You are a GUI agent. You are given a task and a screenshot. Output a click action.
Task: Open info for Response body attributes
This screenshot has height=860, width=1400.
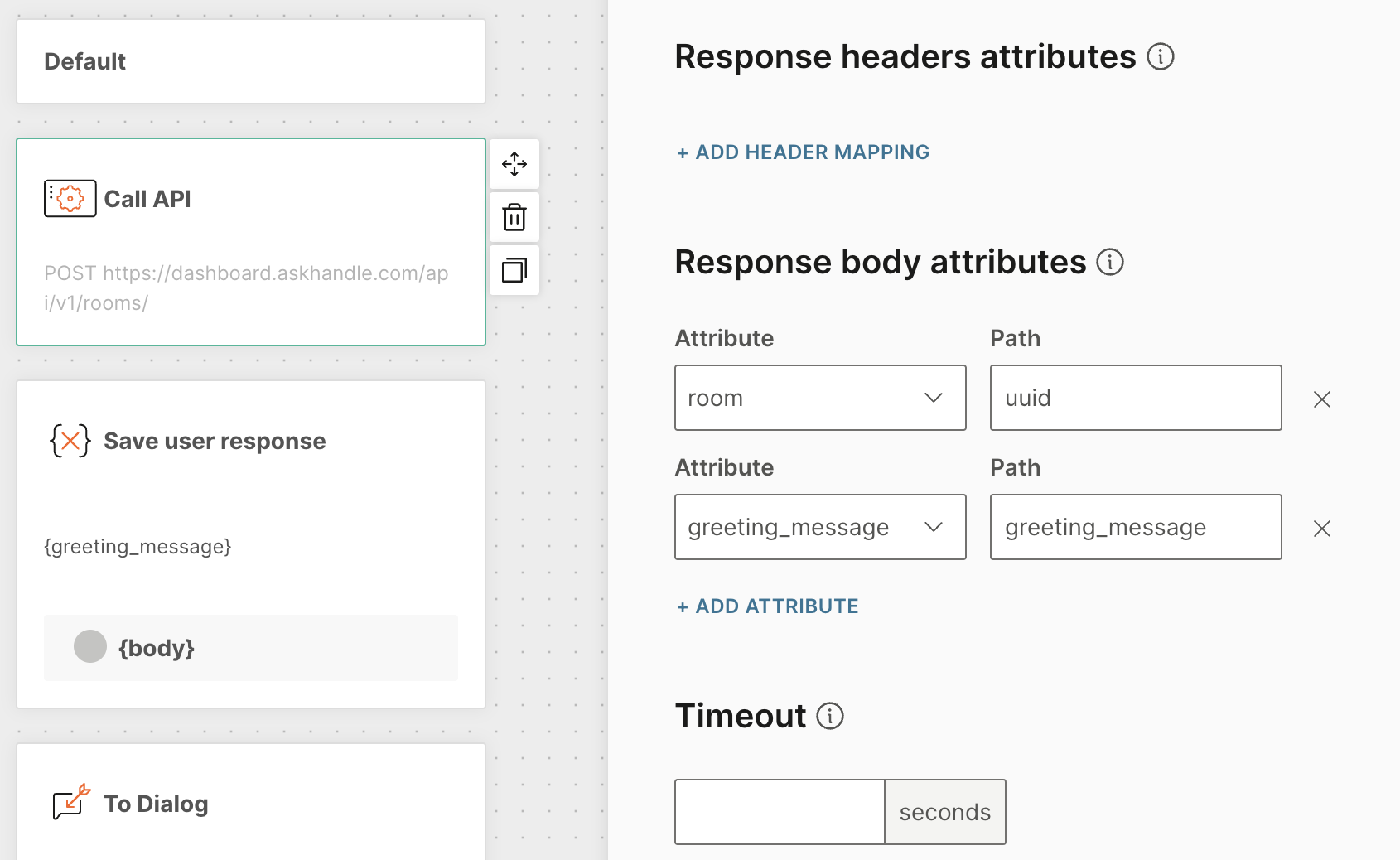tap(1109, 262)
